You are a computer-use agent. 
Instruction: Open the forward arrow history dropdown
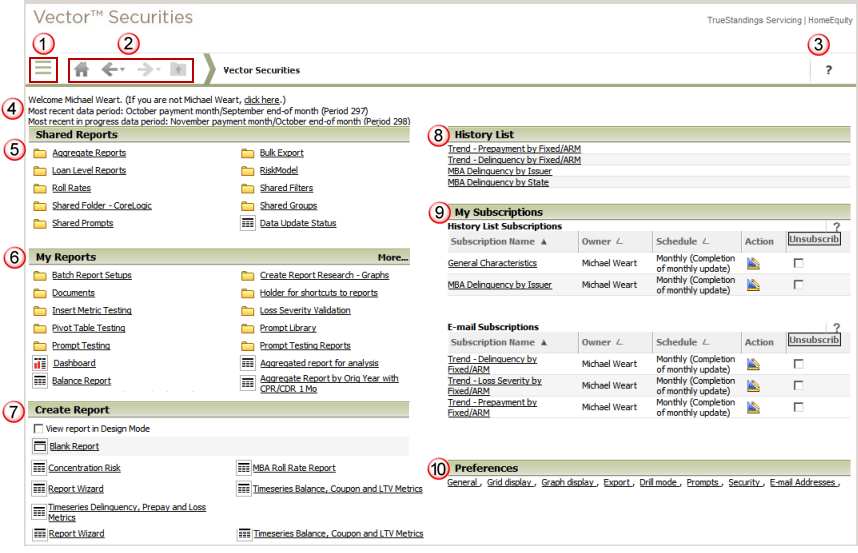click(x=158, y=69)
